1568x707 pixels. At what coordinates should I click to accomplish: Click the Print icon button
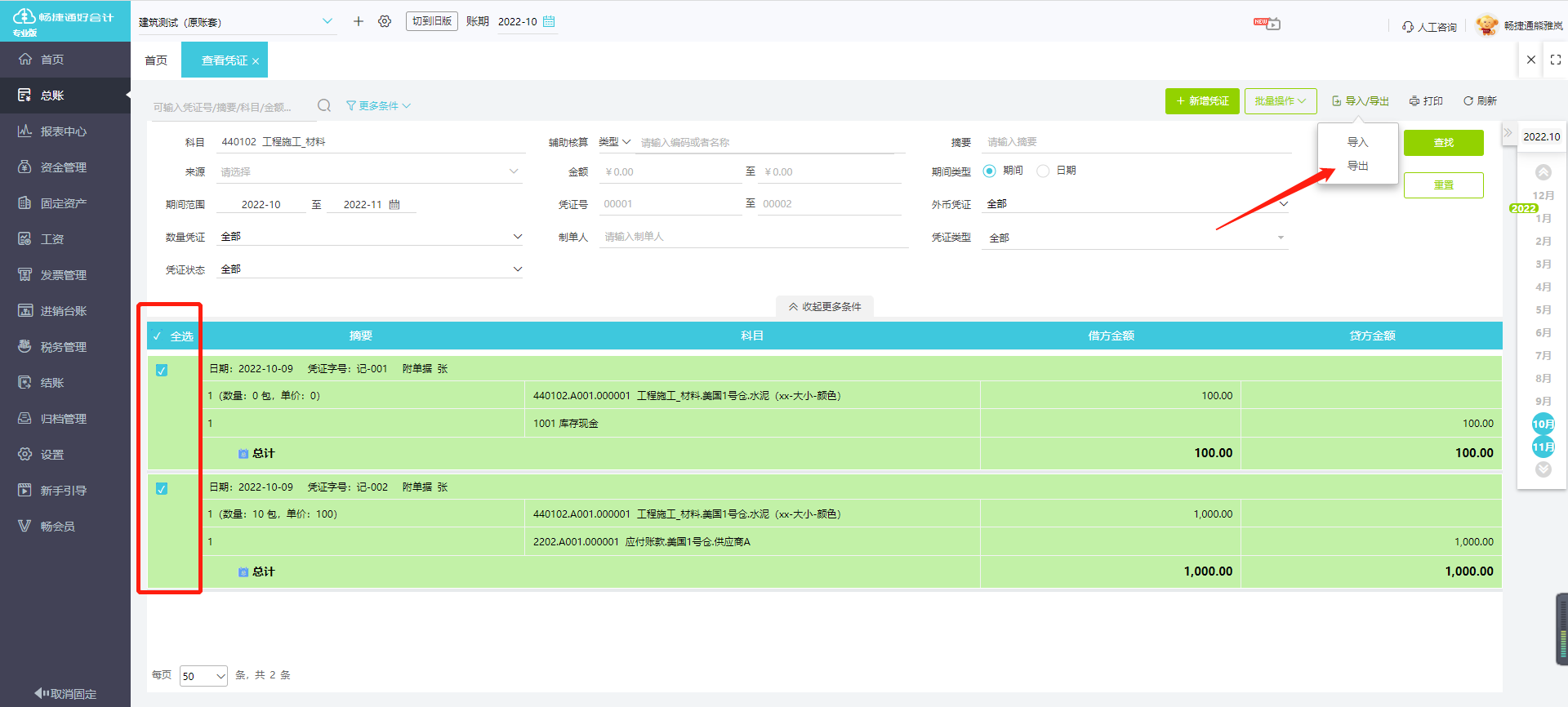(x=1426, y=101)
